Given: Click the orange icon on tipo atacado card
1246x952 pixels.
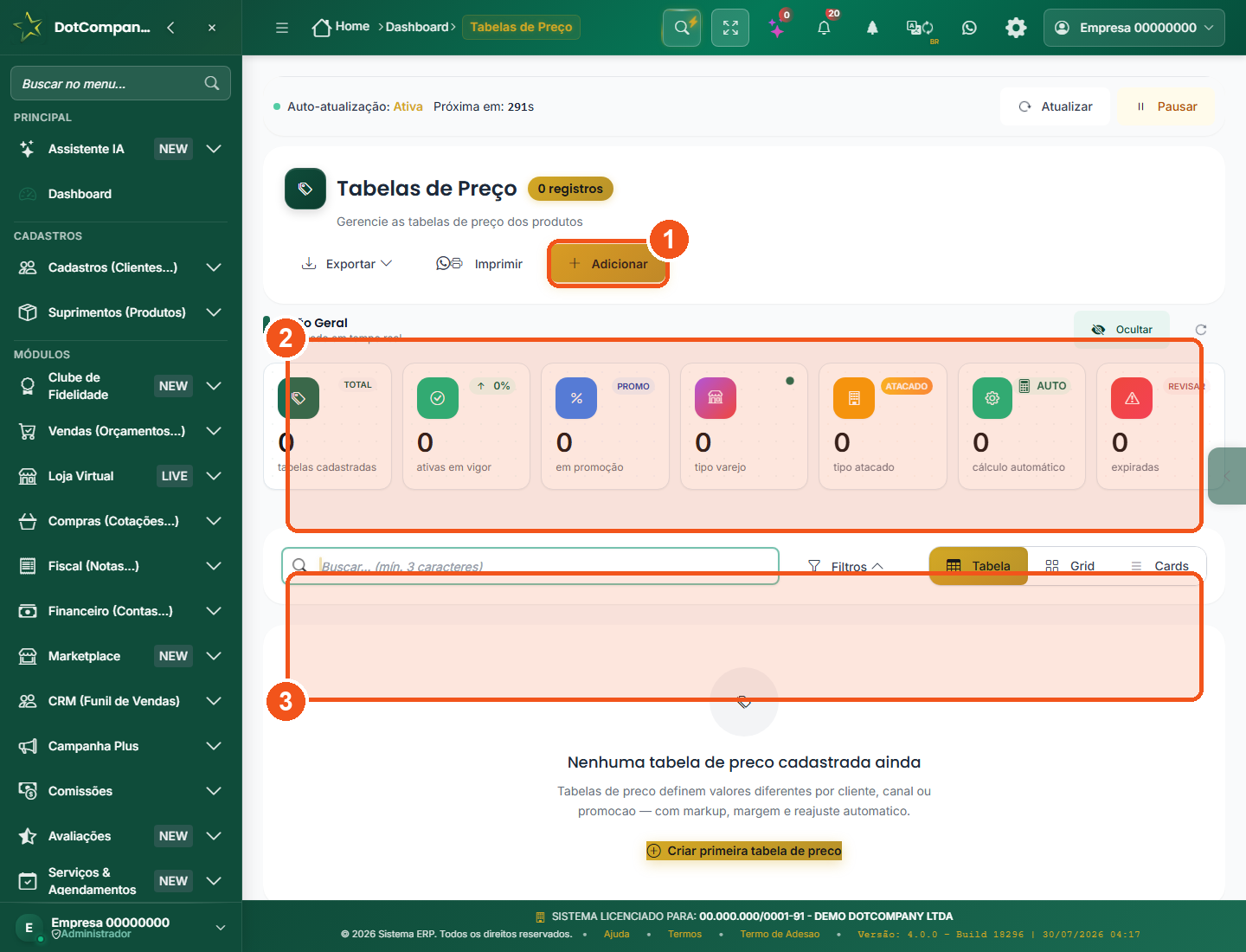Looking at the screenshot, I should pyautogui.click(x=854, y=398).
